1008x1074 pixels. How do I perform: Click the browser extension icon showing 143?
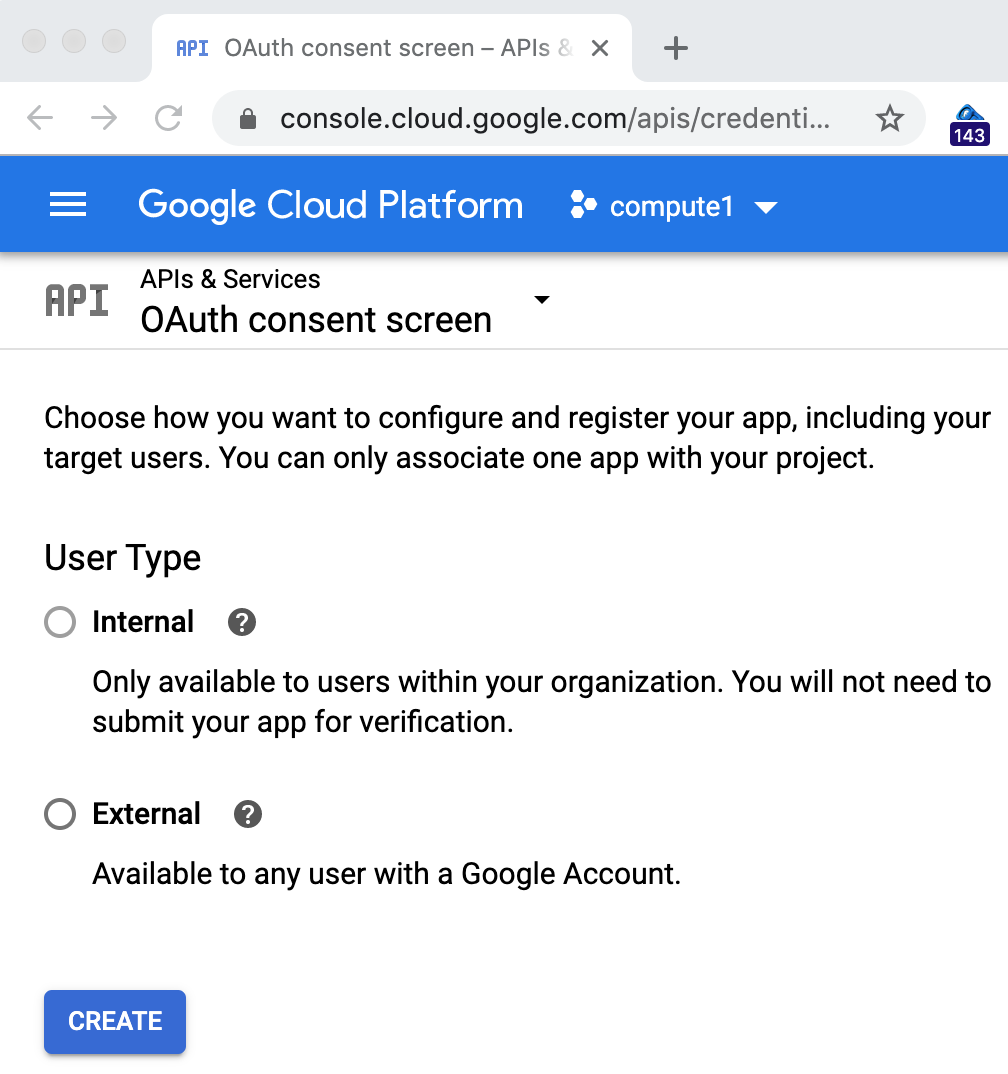968,124
